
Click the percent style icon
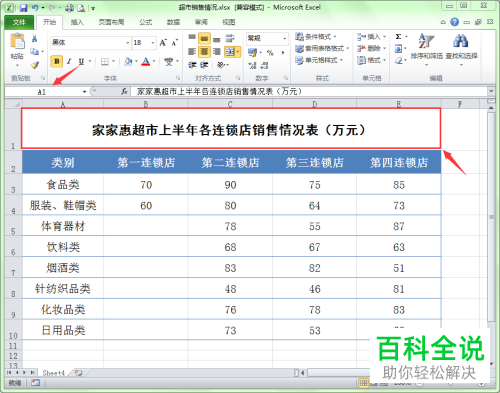tap(270, 53)
